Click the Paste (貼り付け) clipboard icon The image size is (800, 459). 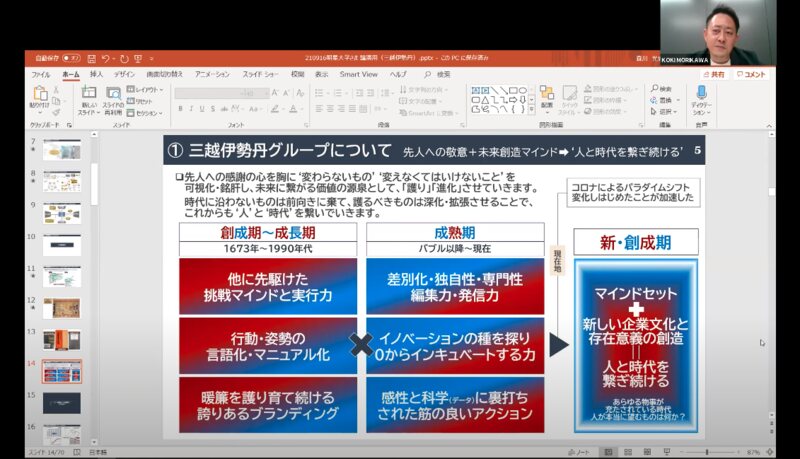[39, 96]
